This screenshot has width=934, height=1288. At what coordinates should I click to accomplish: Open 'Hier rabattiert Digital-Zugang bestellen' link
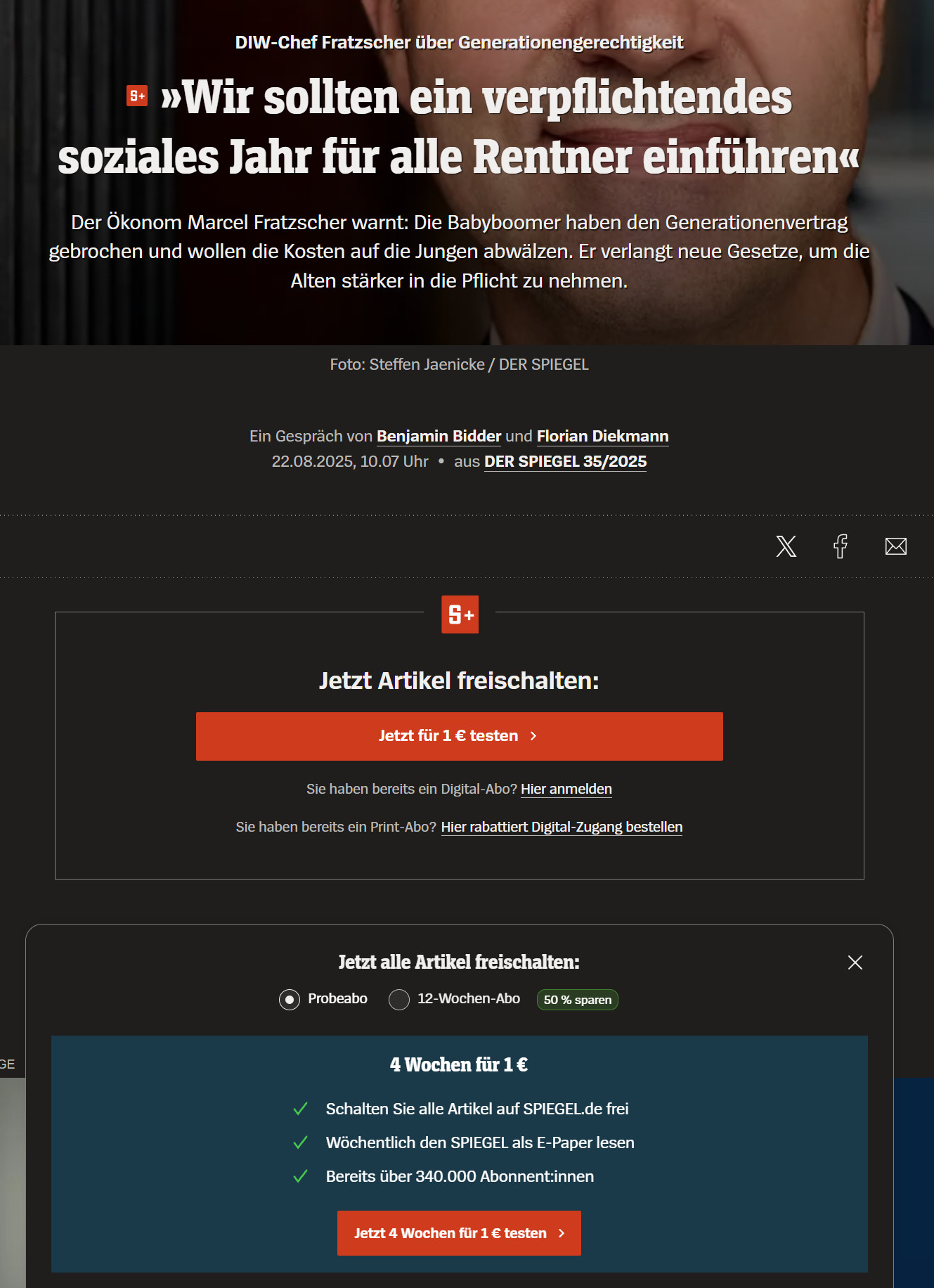pos(562,827)
